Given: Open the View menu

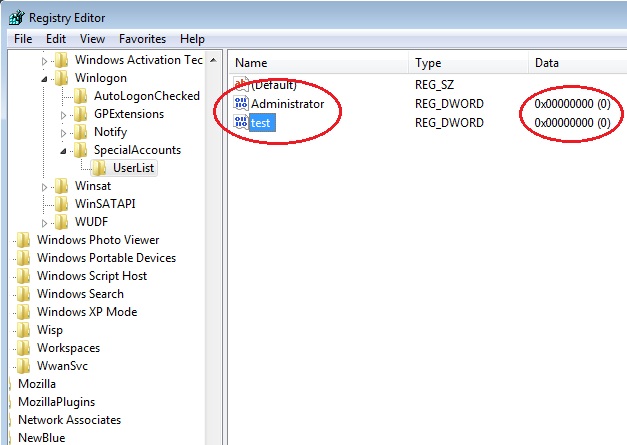Looking at the screenshot, I should click(x=92, y=39).
